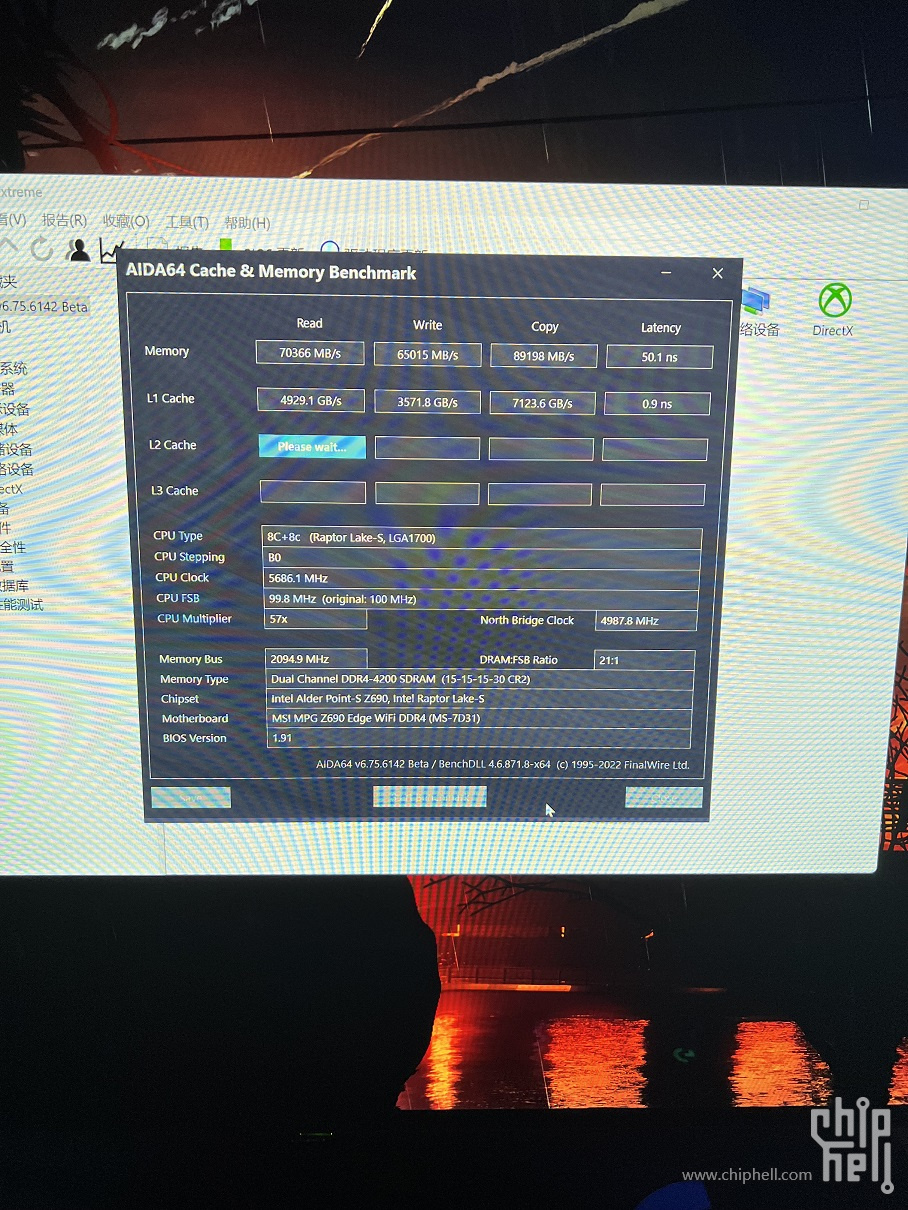
Task: Click the L1 Cache Read value 4929.1 GB/s
Action: pos(312,400)
